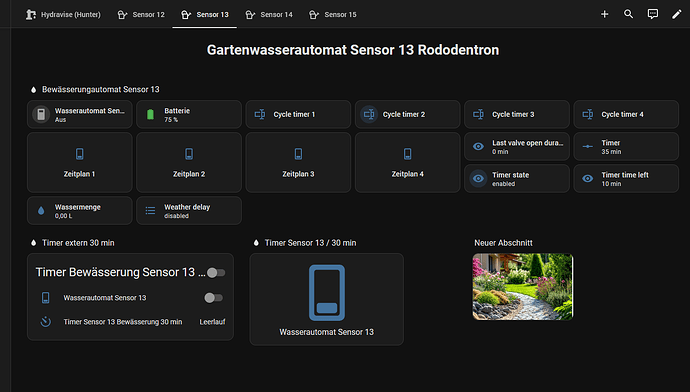Open the Zeitplan 2 label
690x392 pixels.
click(189, 174)
